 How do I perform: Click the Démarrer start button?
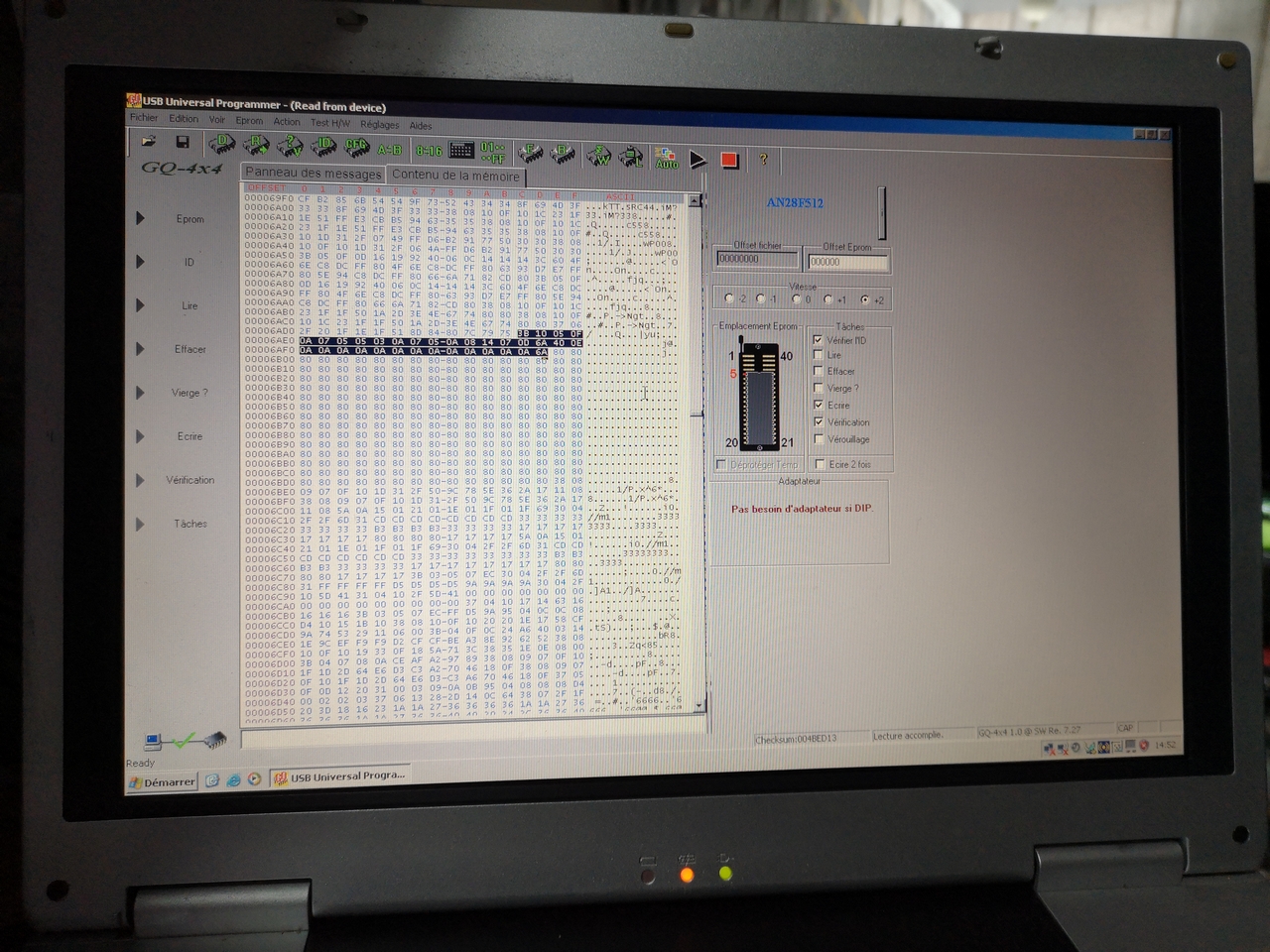tap(162, 781)
